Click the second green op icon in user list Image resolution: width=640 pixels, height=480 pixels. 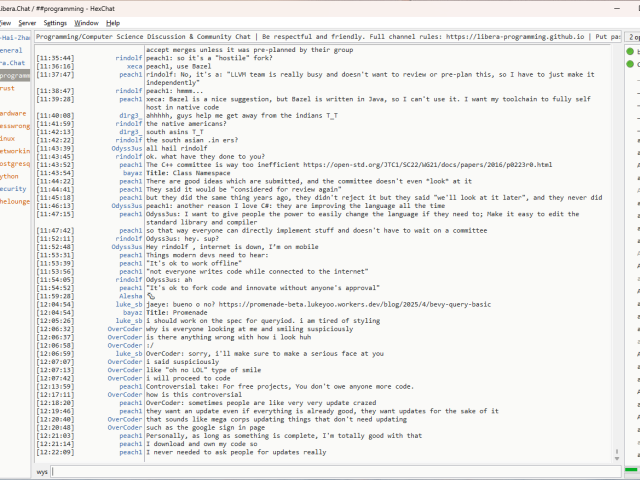(631, 64)
